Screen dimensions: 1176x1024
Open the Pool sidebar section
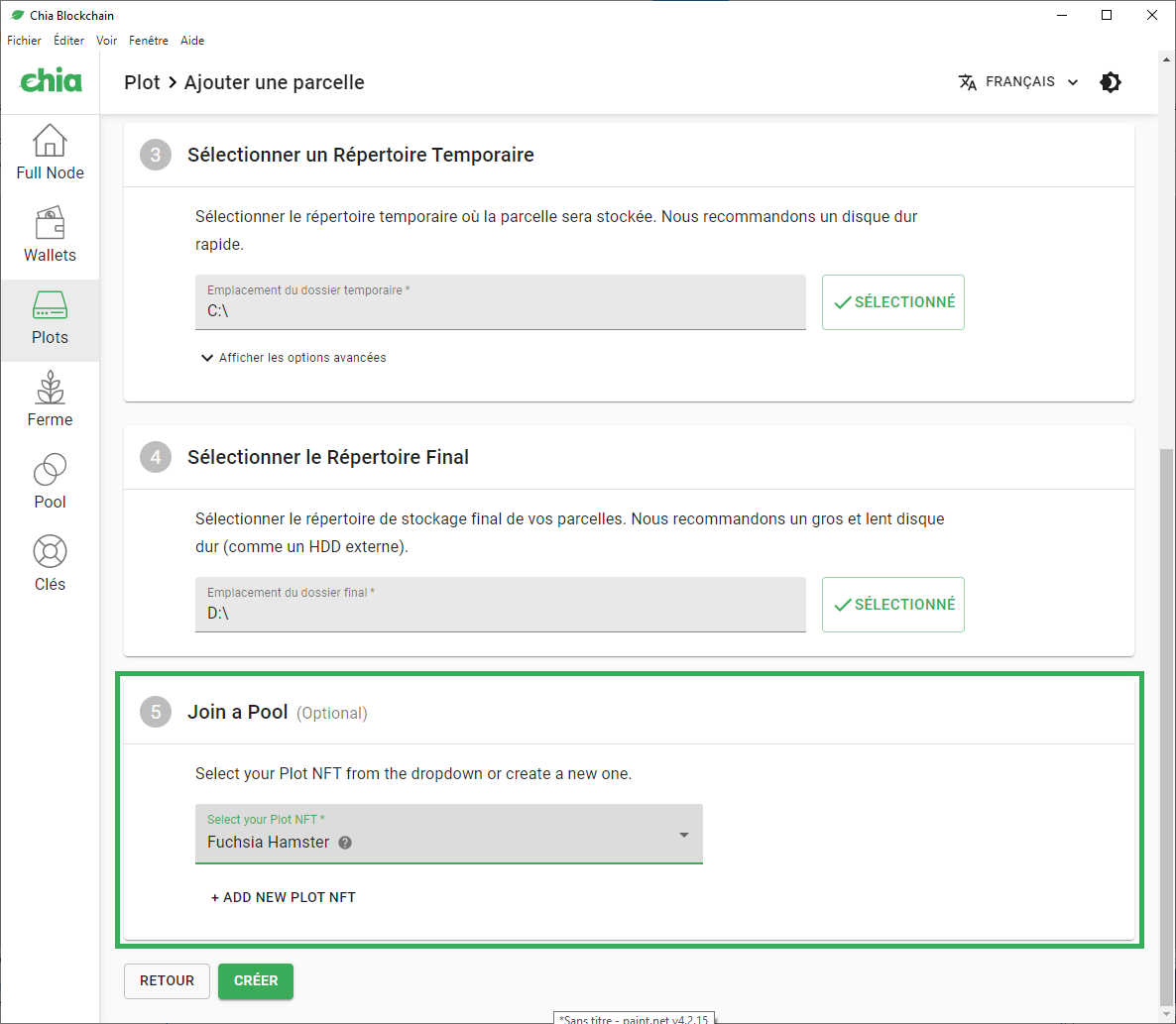click(x=50, y=483)
